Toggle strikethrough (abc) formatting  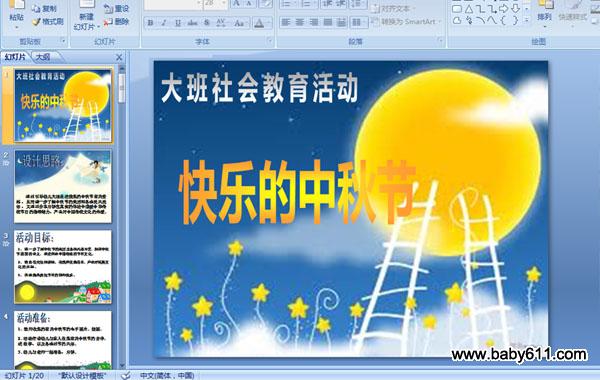[x=192, y=23]
